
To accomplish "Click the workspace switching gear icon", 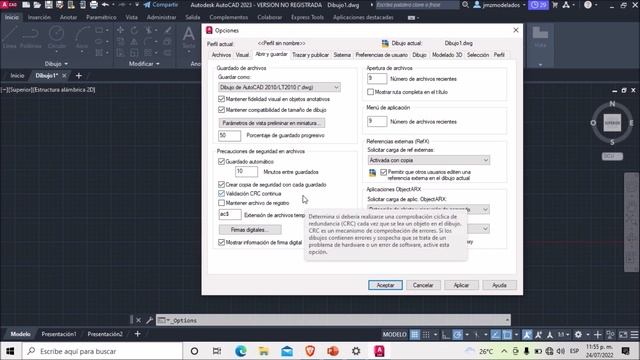I will [578, 335].
